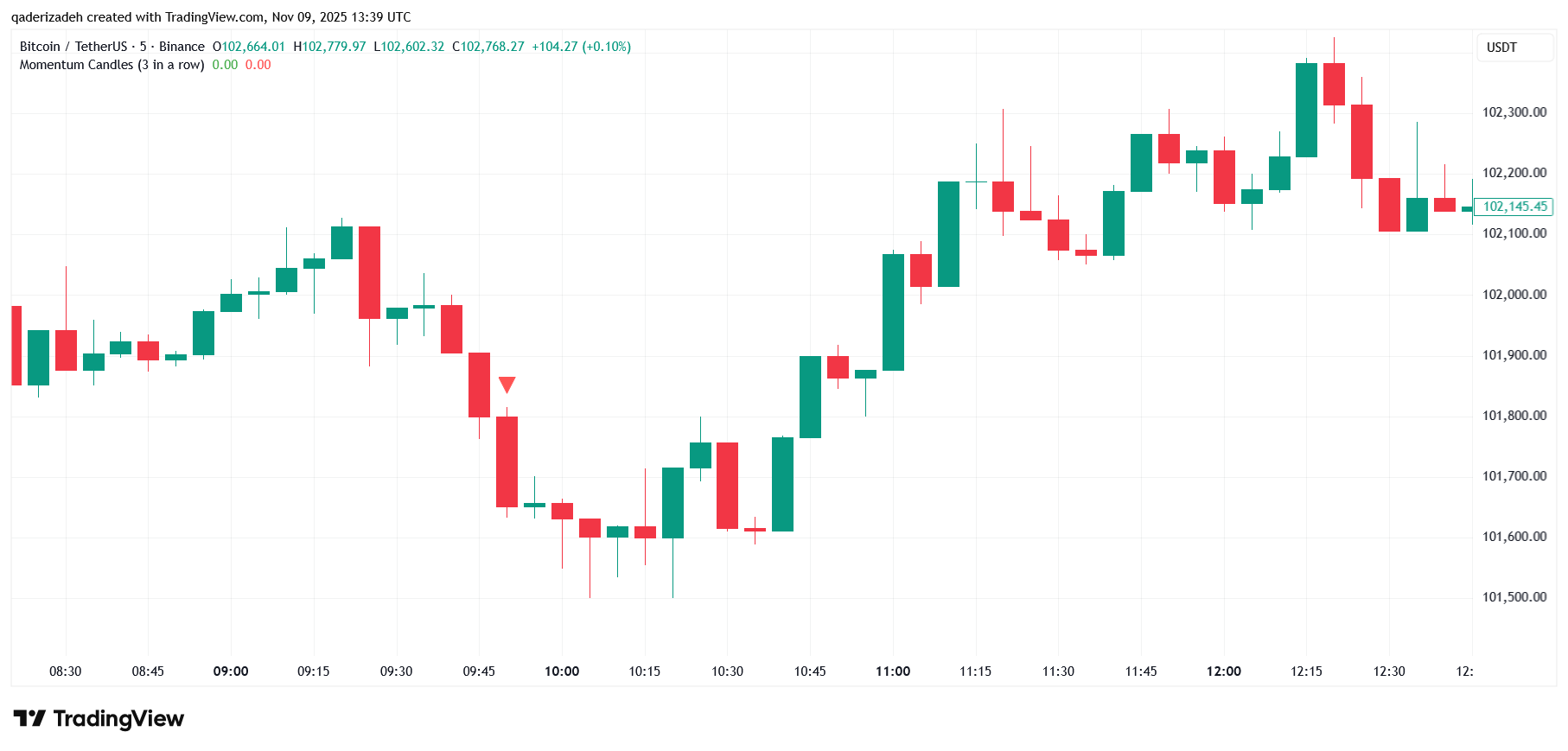
Task: Click the Binance exchange name in header
Action: pos(182,47)
